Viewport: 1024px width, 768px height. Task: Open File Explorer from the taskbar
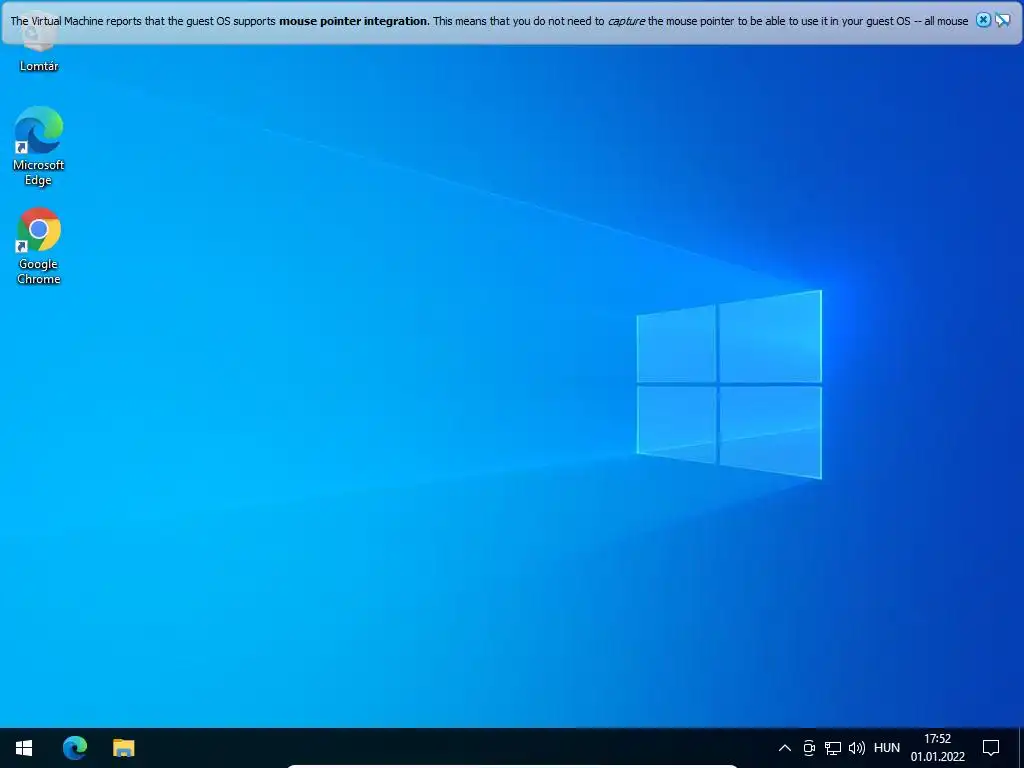point(123,747)
